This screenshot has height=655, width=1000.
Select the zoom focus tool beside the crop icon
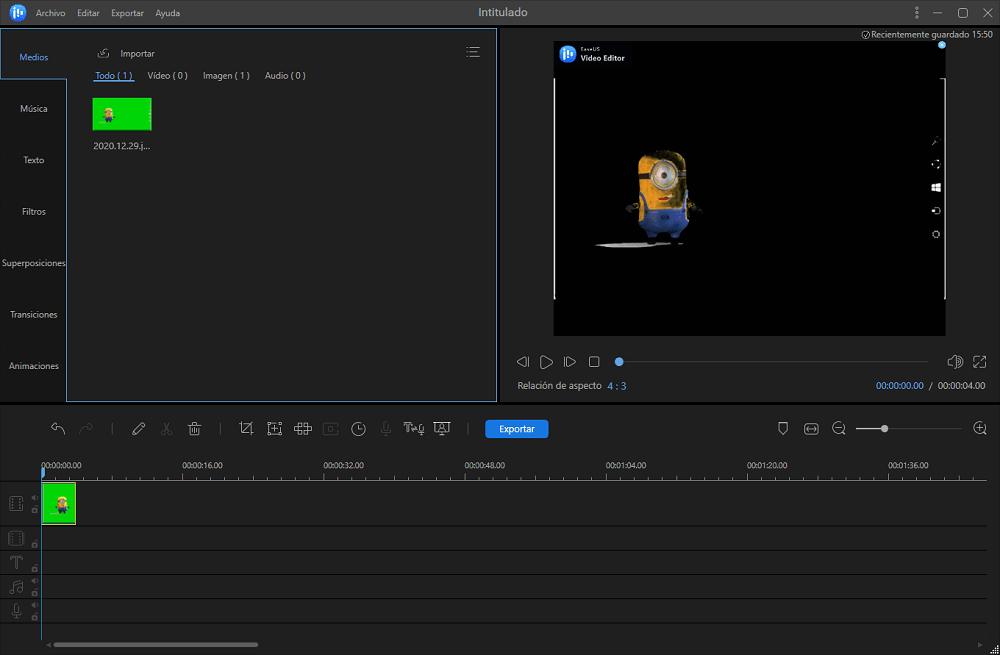click(x=274, y=429)
